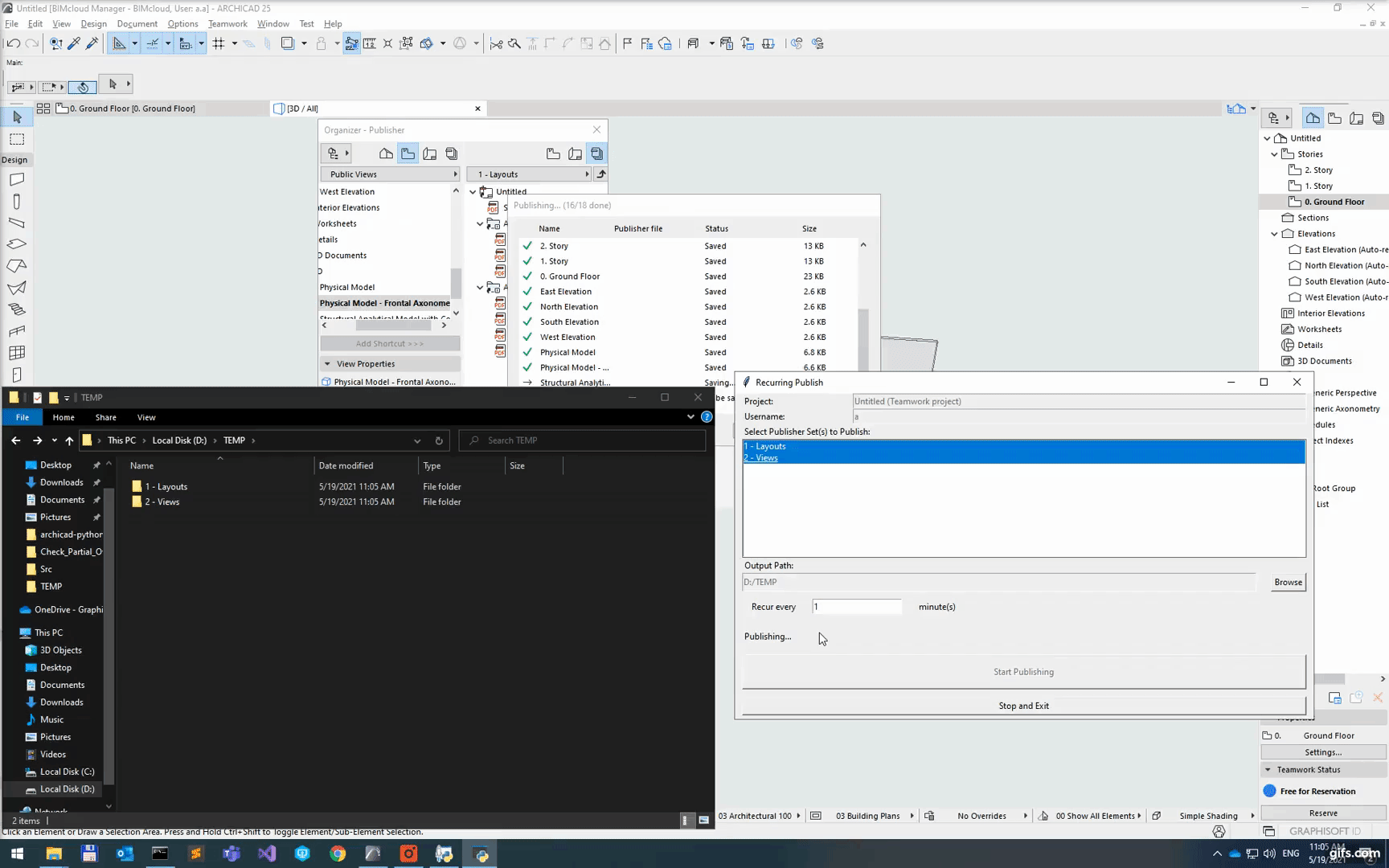Switch Navigator to Layout Book
1389x868 pixels.
[1357, 118]
